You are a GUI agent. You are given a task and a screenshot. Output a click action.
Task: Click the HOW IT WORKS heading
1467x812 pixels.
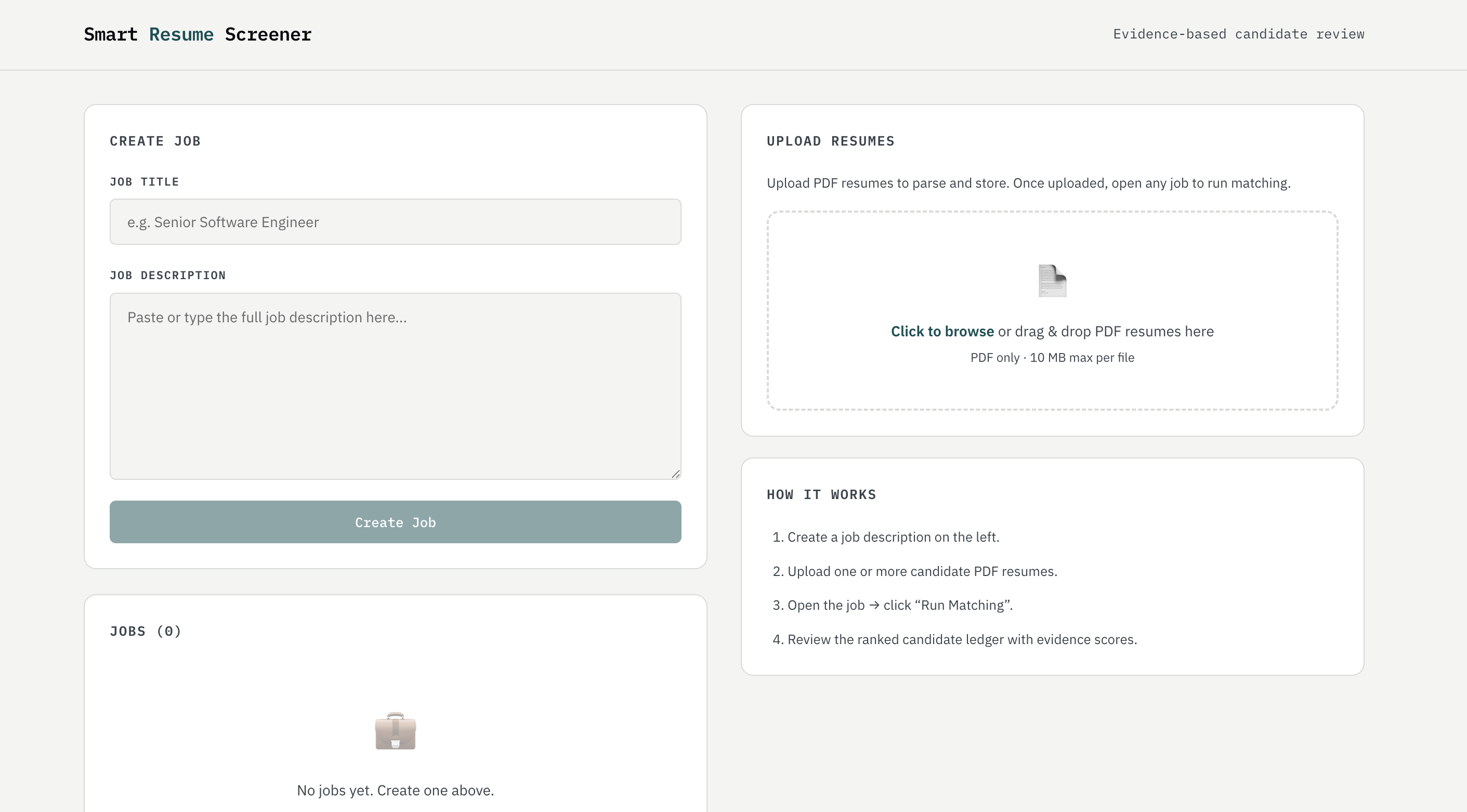(x=821, y=495)
